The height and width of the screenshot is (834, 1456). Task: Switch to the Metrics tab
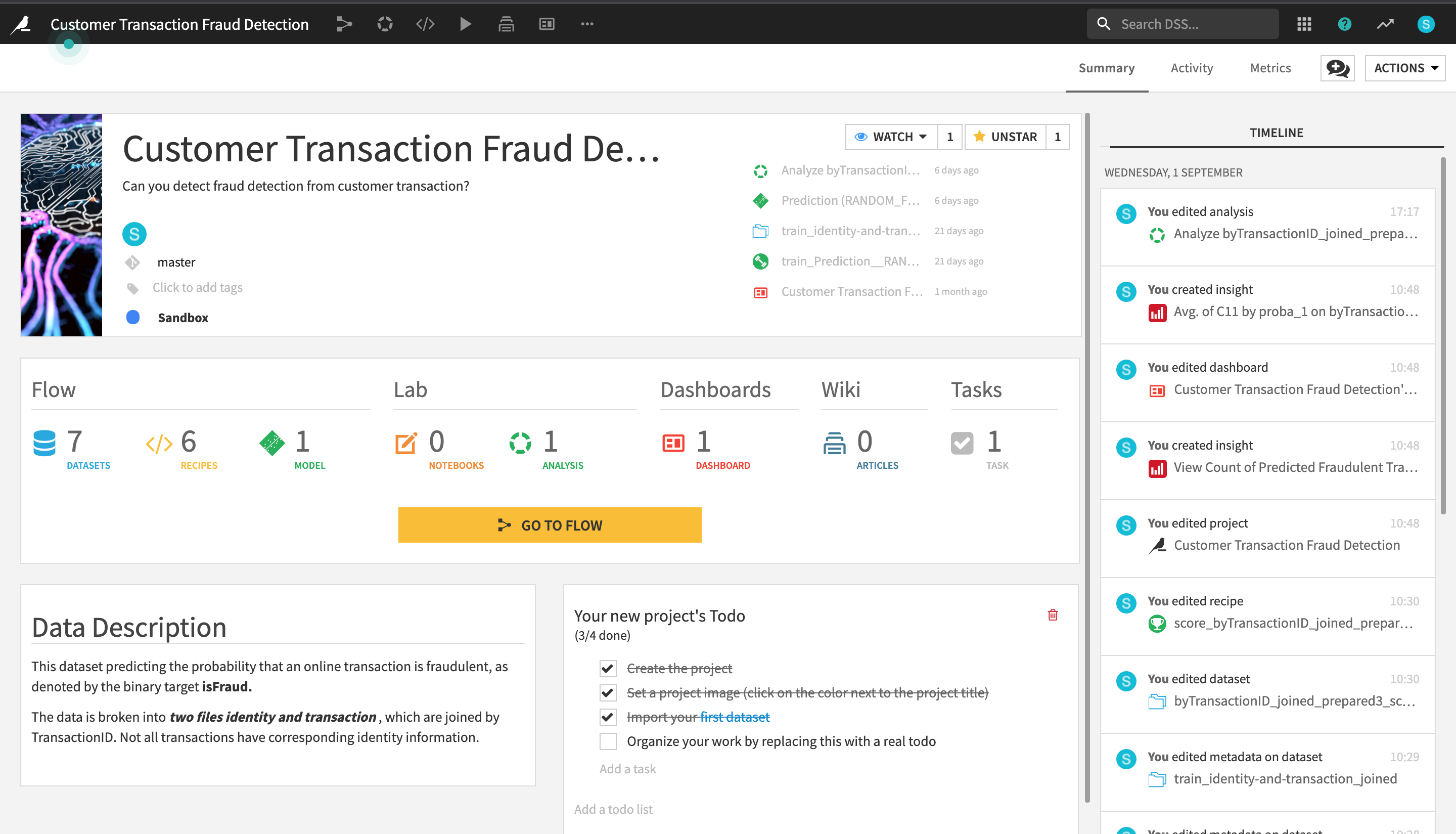click(x=1270, y=68)
